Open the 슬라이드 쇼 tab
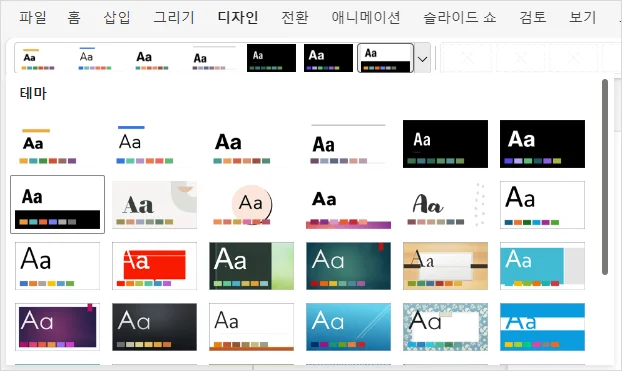Screen dimensions: 622x371 (x=460, y=17)
